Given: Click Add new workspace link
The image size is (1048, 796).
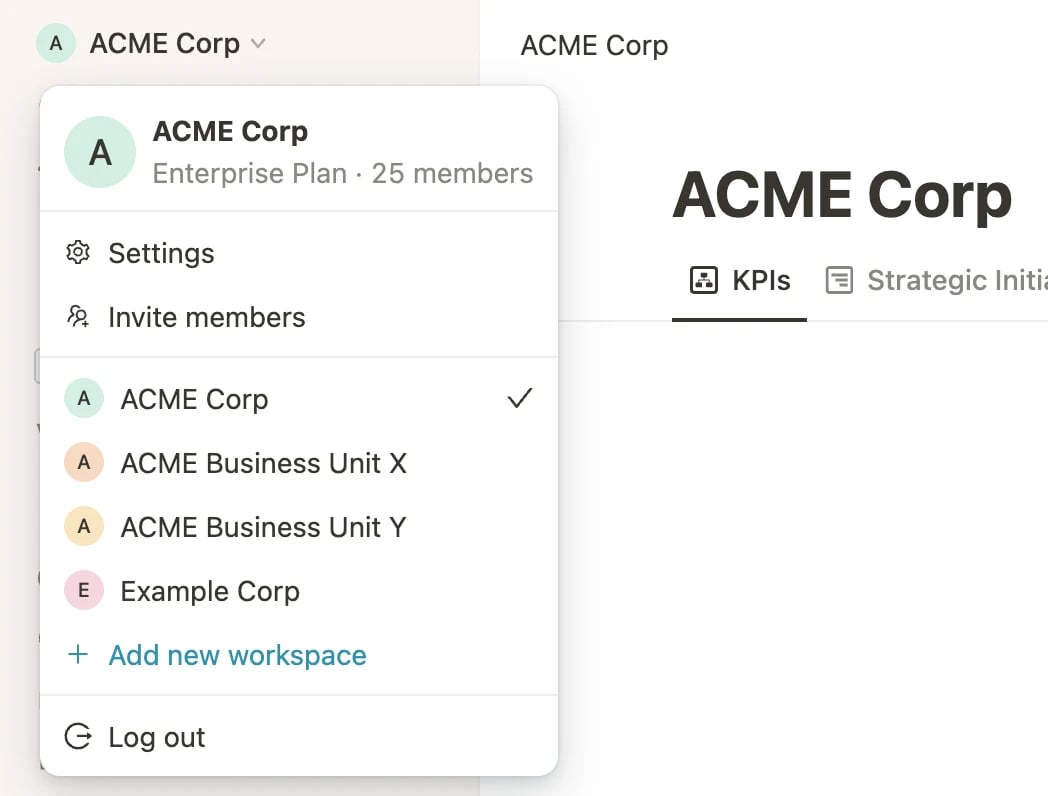Looking at the screenshot, I should coord(237,655).
